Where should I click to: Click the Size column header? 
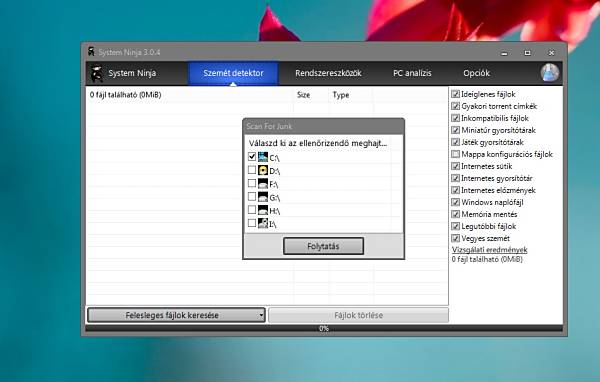tap(311, 95)
